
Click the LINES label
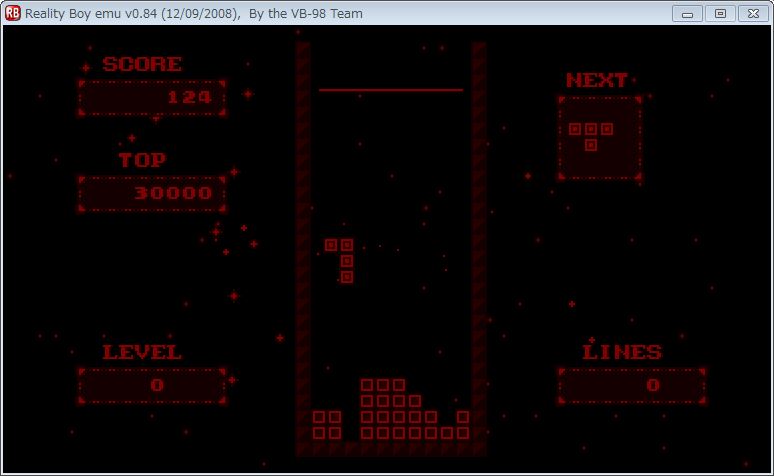622,352
